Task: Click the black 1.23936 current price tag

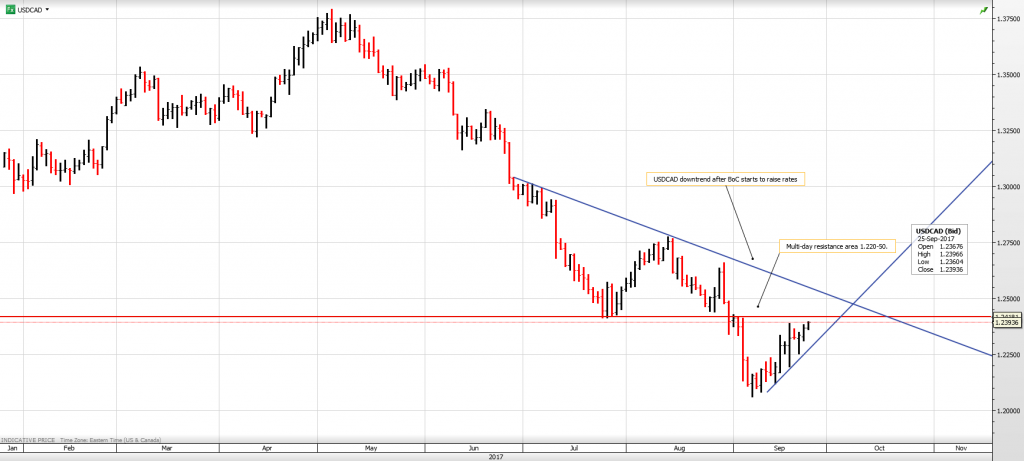Action: point(1007,322)
